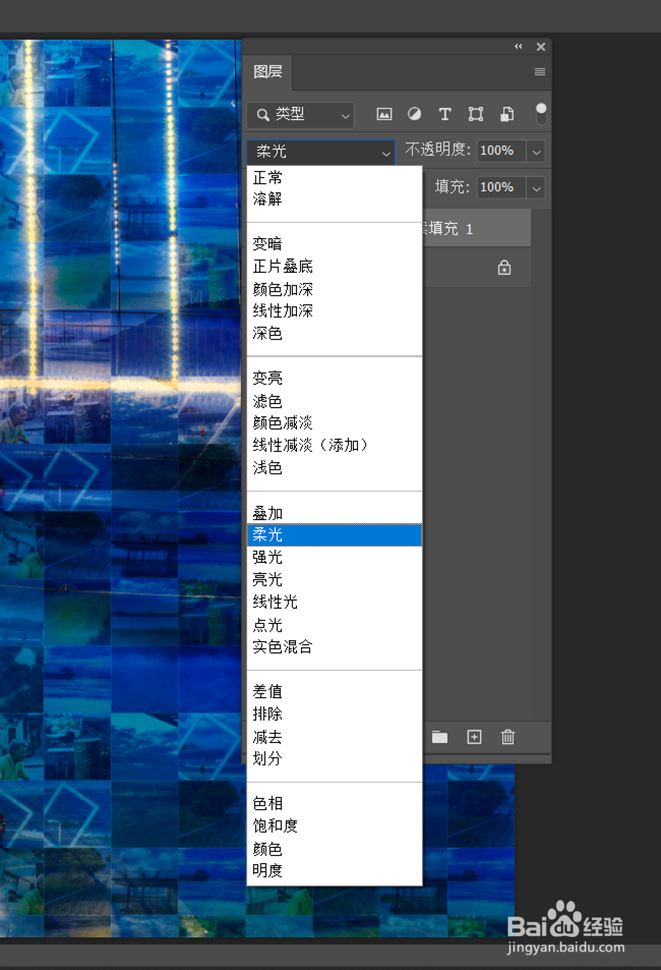Select 线性加深 blend mode

pos(335,311)
